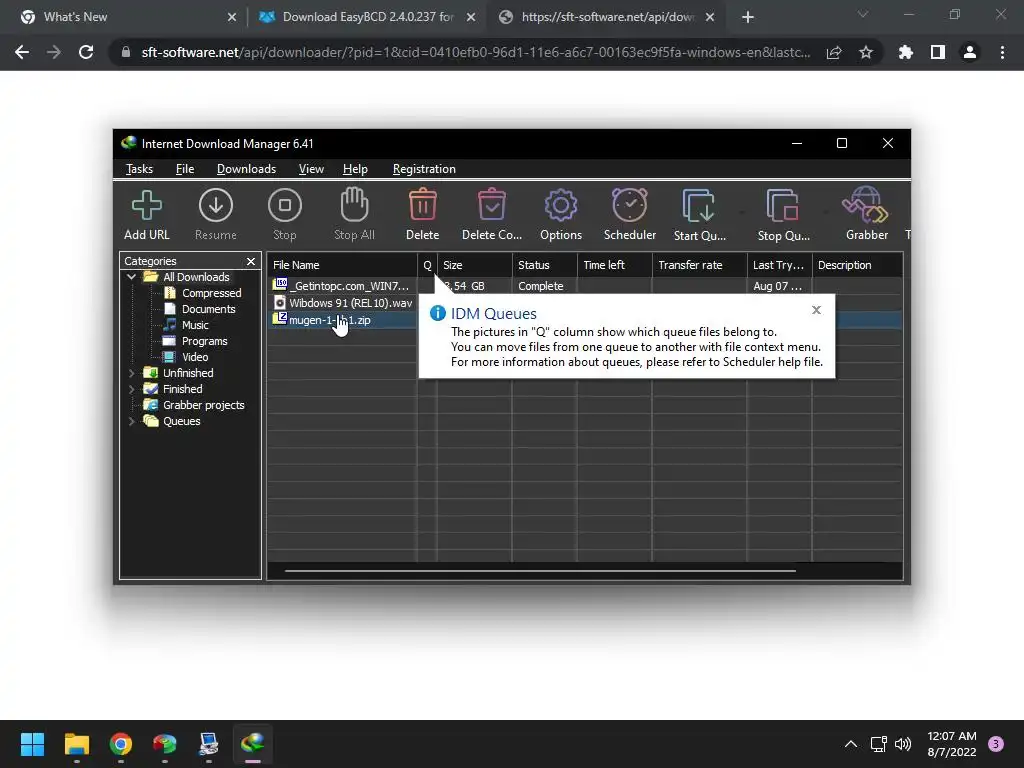Open a new browser tab
1024x768 pixels.
click(x=748, y=17)
